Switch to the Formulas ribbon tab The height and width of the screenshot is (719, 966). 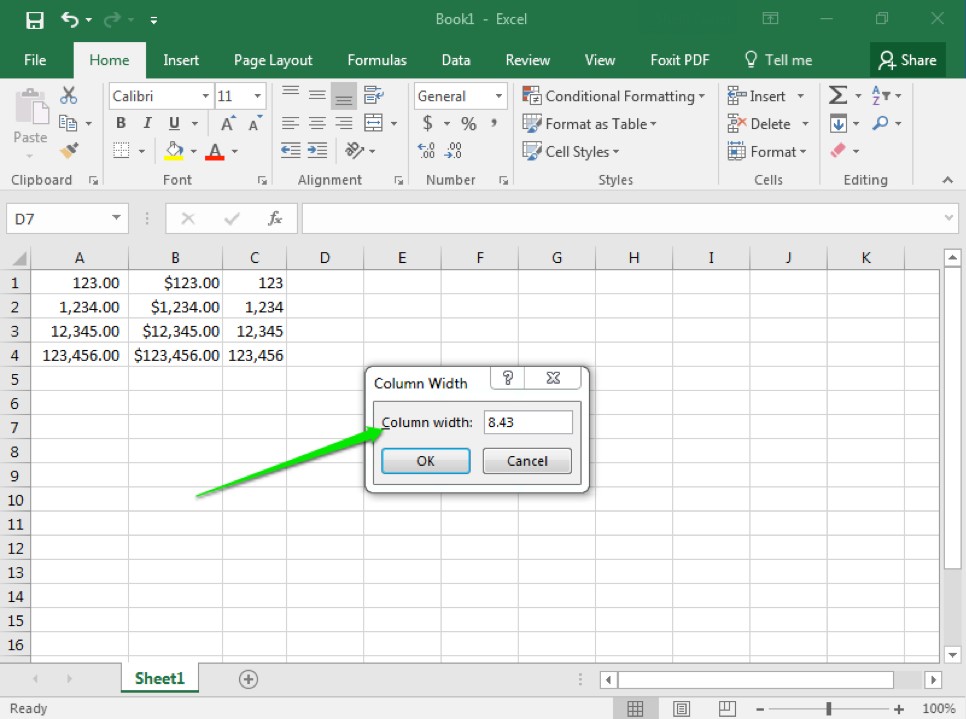pos(377,60)
